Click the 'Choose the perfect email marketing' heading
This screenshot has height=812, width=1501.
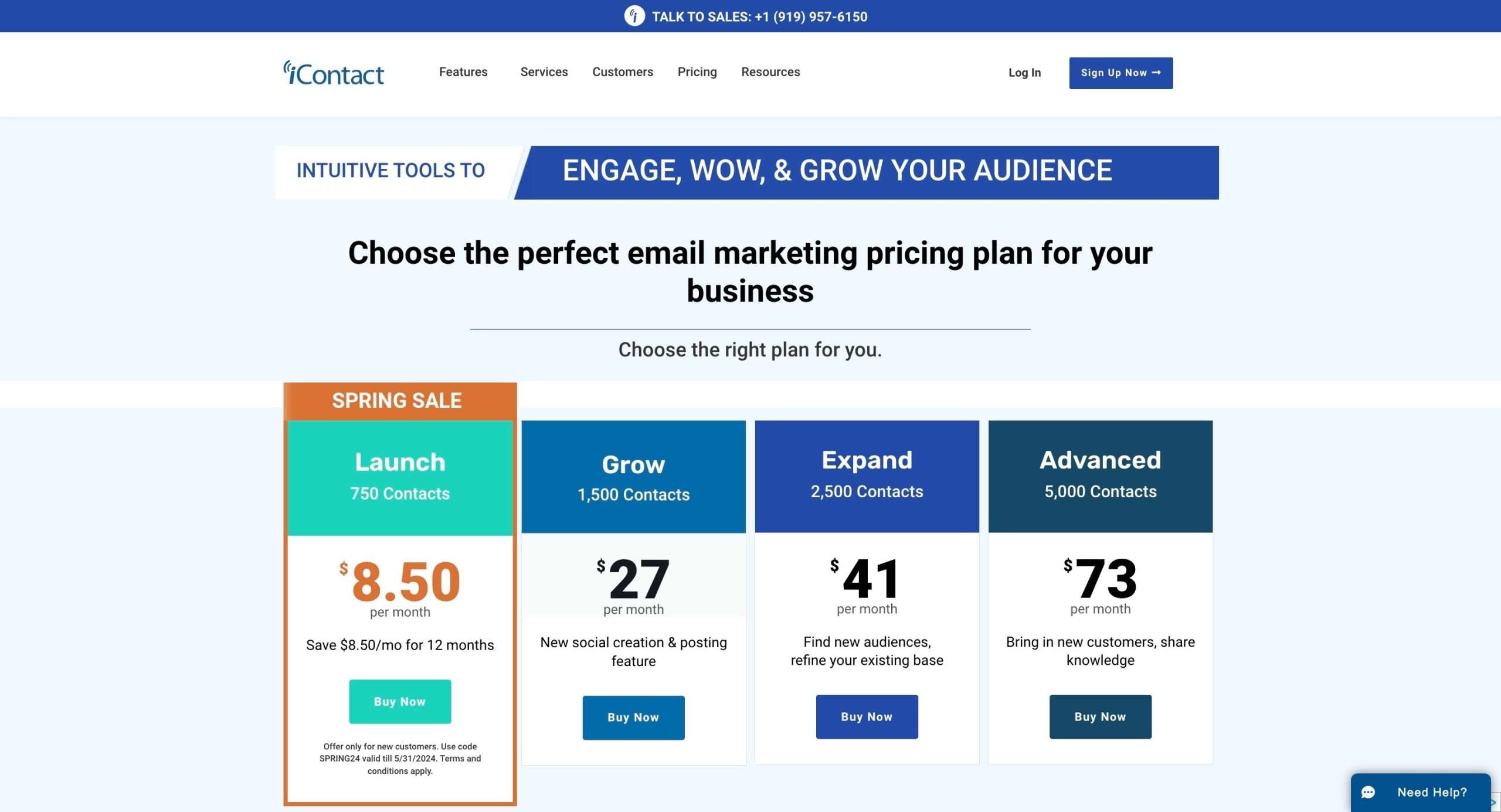pyautogui.click(x=750, y=271)
